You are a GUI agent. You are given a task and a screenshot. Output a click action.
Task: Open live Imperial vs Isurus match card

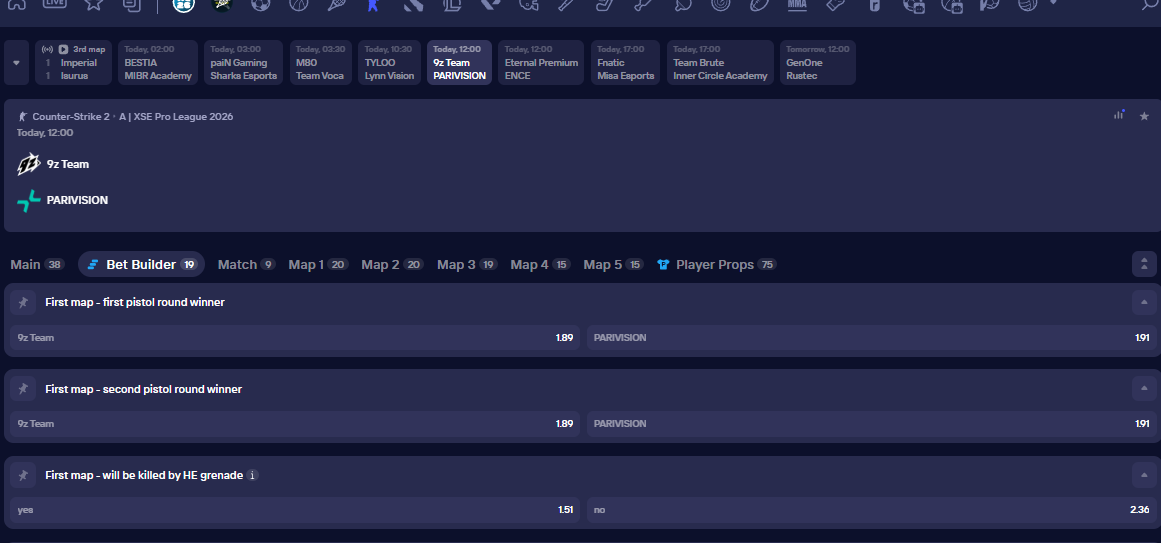(x=73, y=62)
